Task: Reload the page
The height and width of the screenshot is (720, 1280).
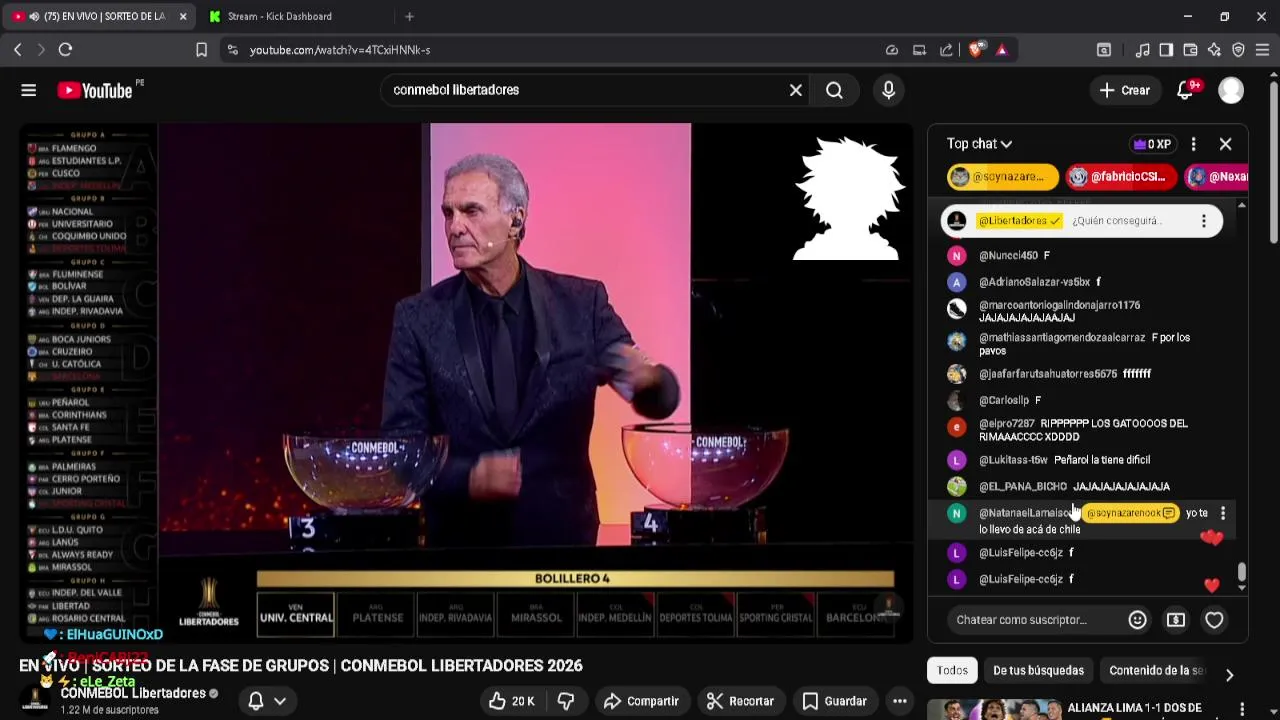Action: point(65,50)
